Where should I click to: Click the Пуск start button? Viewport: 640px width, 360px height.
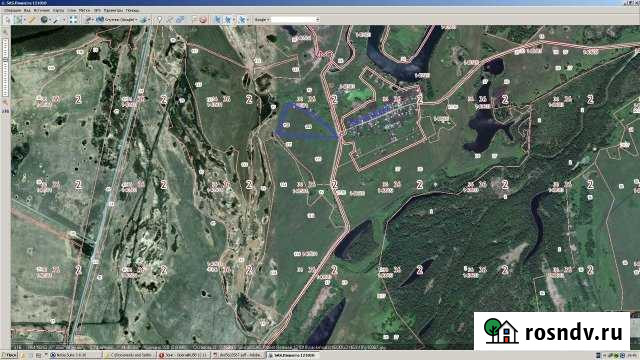pos(9,356)
